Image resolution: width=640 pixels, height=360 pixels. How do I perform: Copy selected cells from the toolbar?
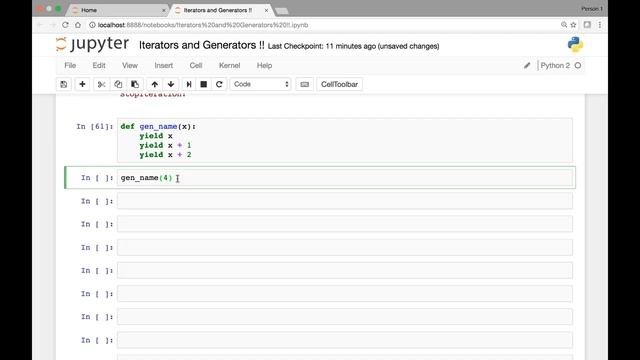(x=118, y=84)
